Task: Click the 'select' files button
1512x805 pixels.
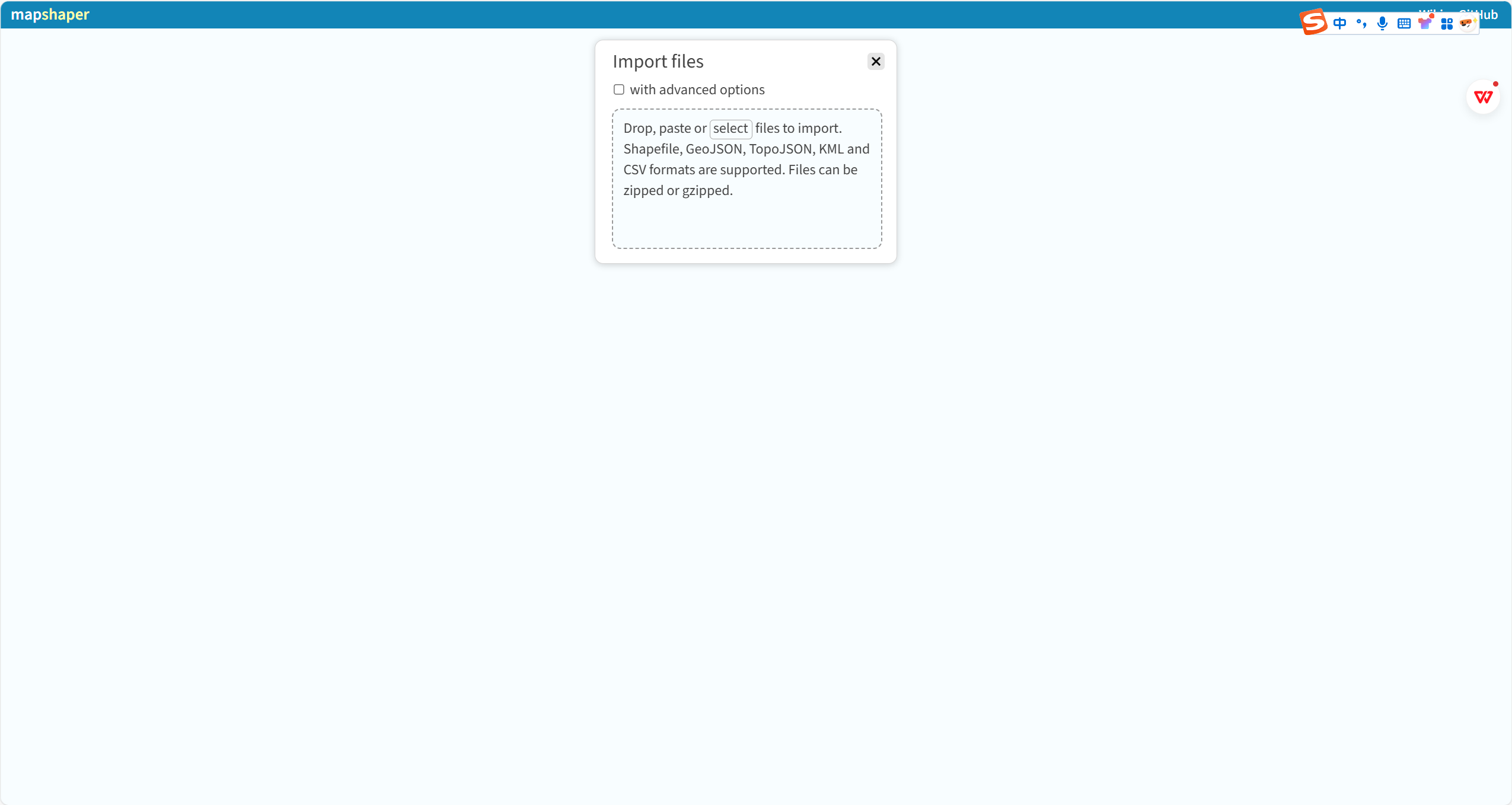Action: click(x=731, y=129)
